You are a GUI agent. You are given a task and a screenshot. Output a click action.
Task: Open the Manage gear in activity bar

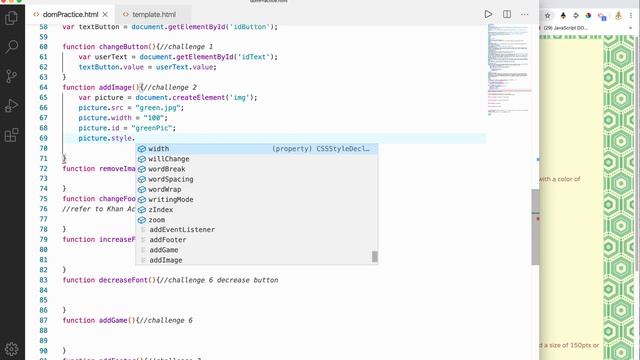click(x=11, y=349)
